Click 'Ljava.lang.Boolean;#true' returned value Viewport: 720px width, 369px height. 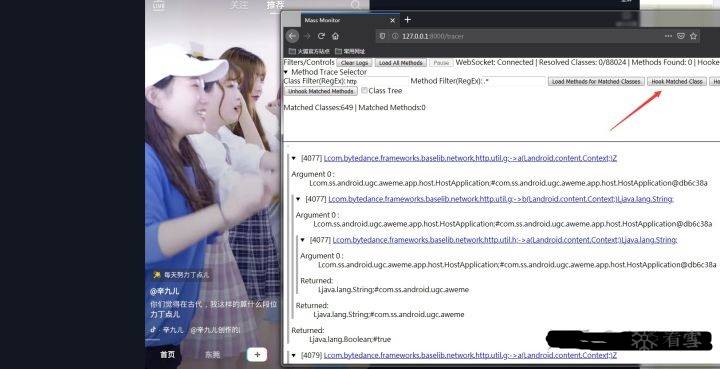coord(350,340)
